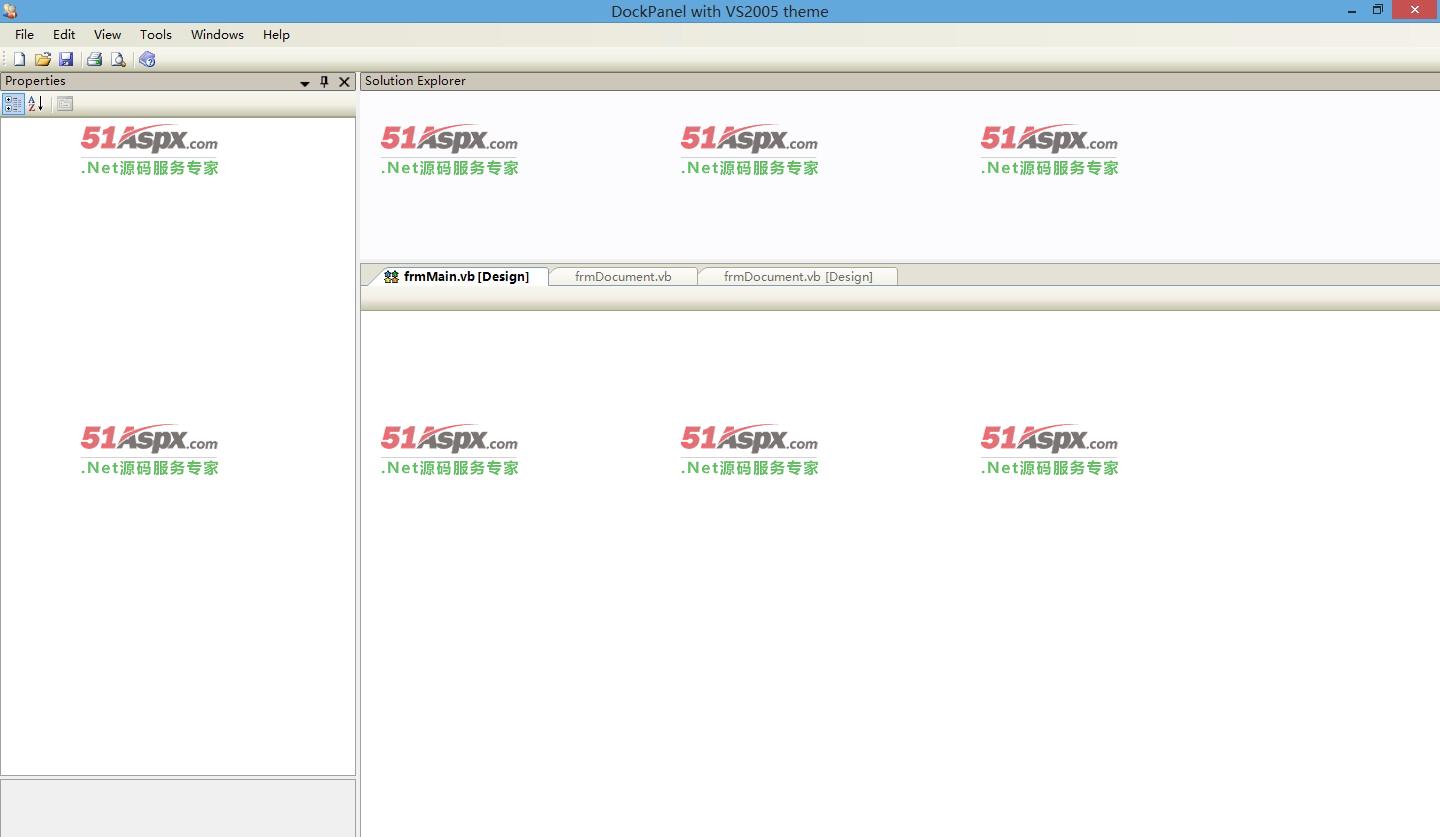This screenshot has height=837, width=1440.
Task: Open the Help book icon
Action: tap(147, 59)
